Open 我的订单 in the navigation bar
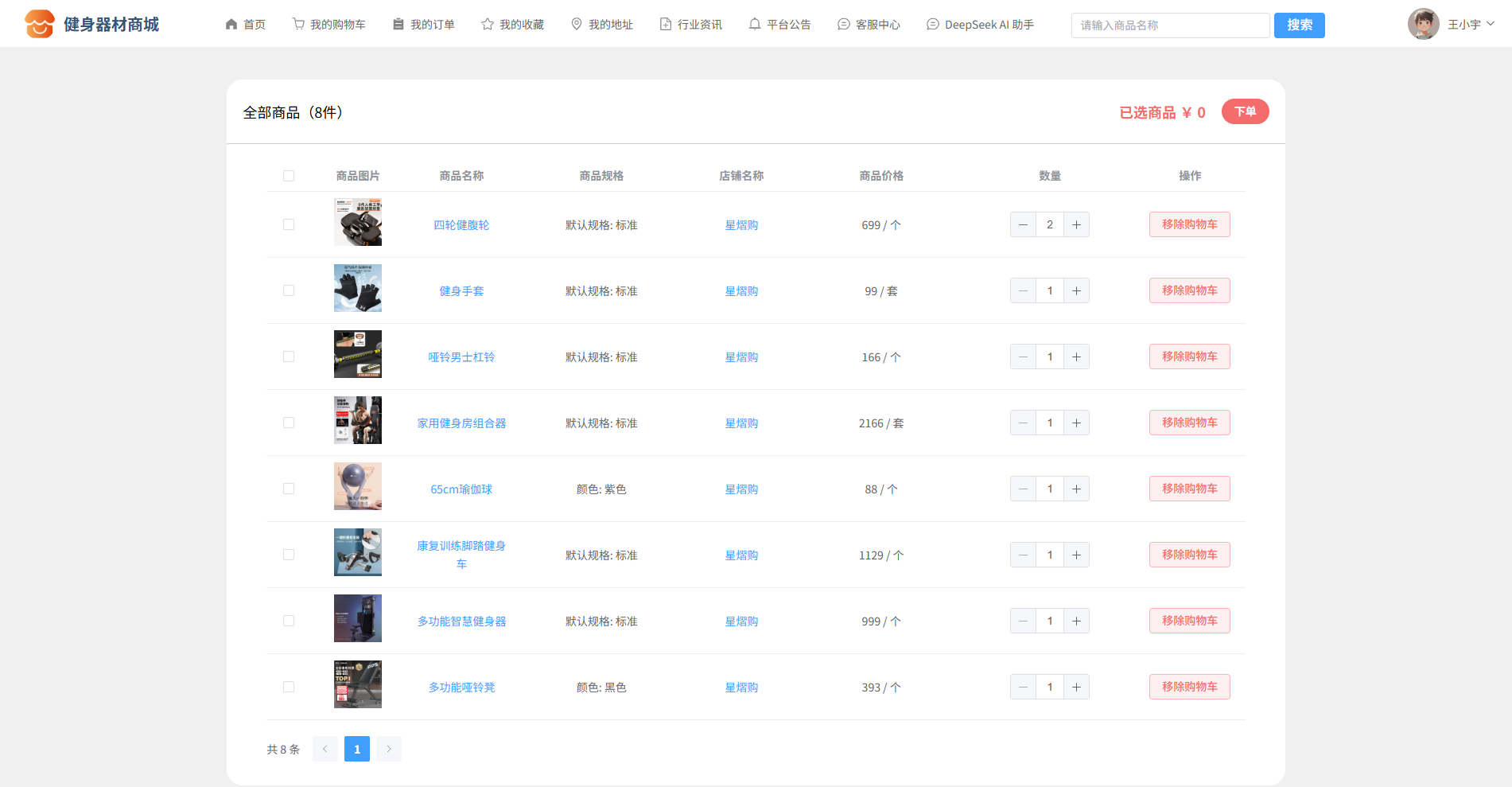 pos(424,25)
